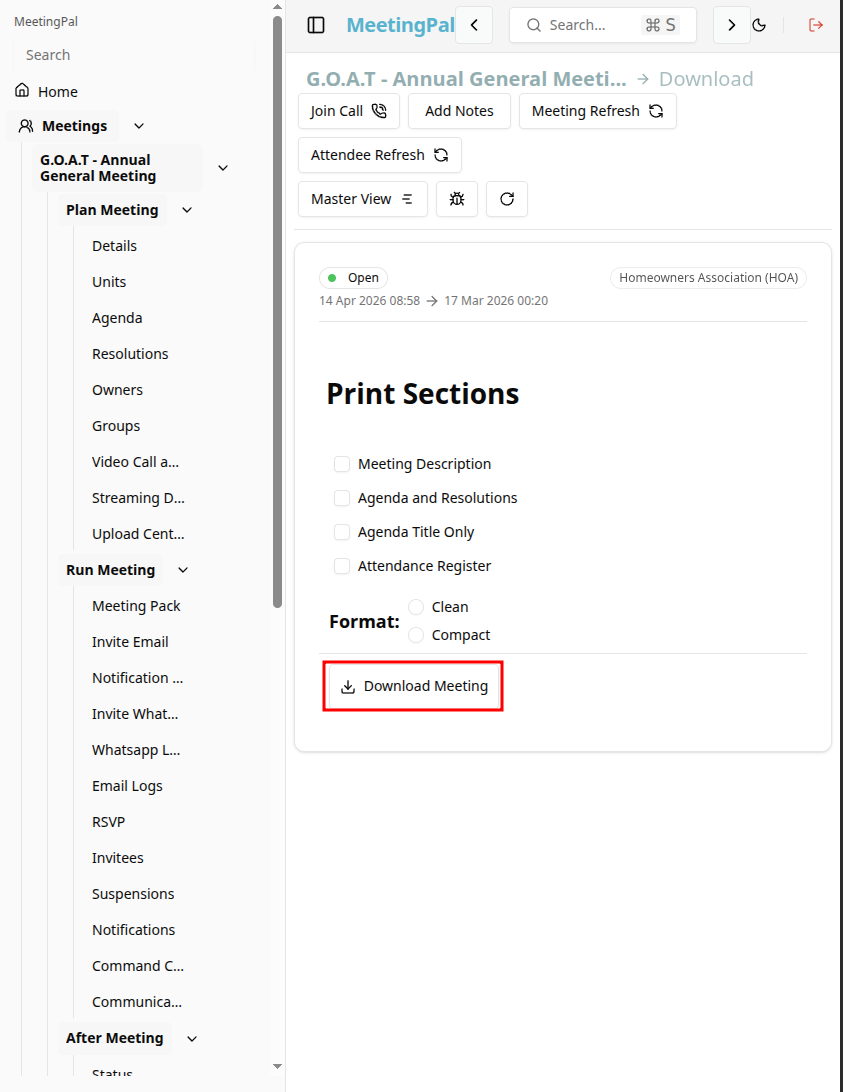Open the Master View dropdown

point(363,199)
